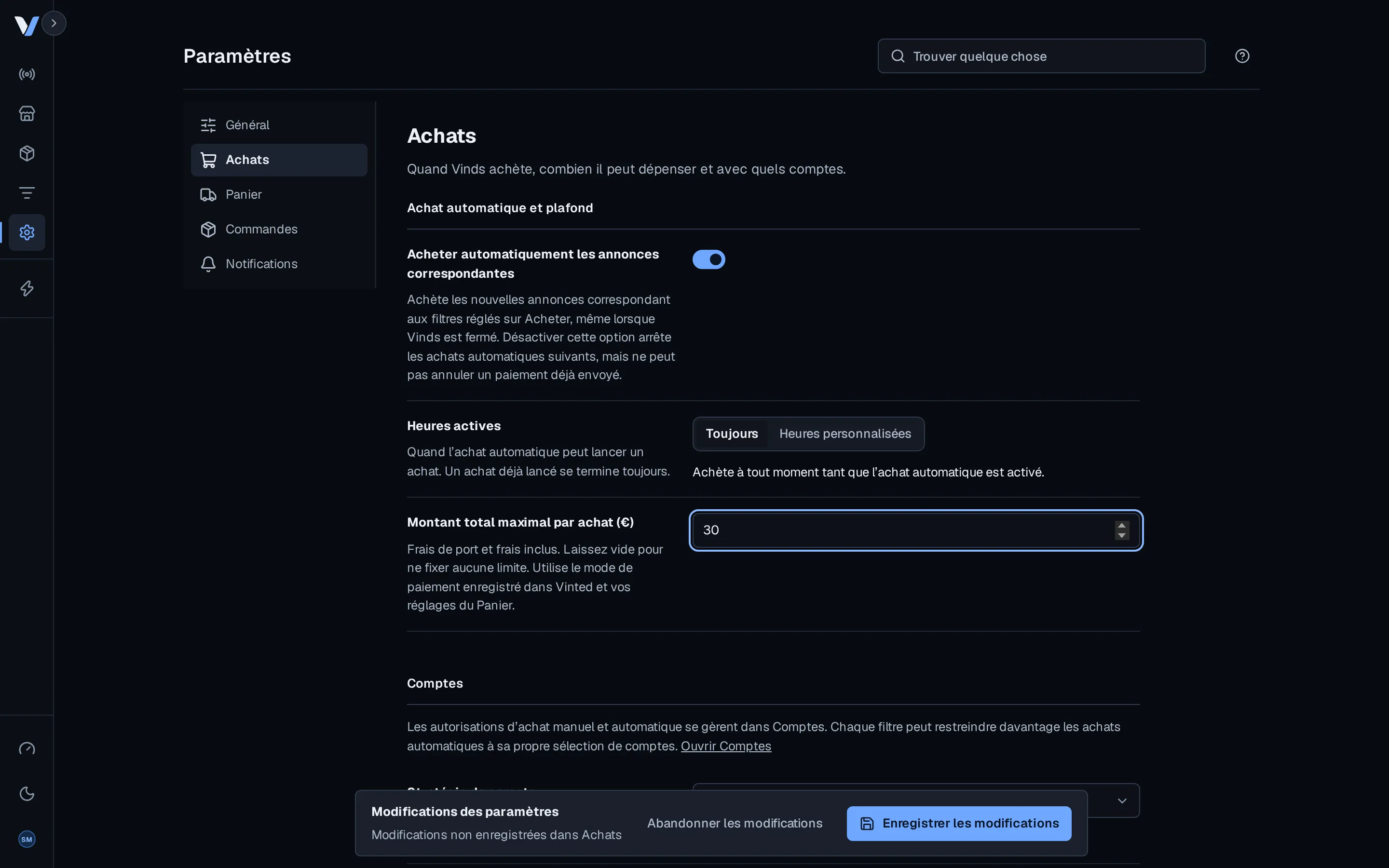1389x868 pixels.
Task: Click the Comptes section heading
Action: tap(435, 684)
